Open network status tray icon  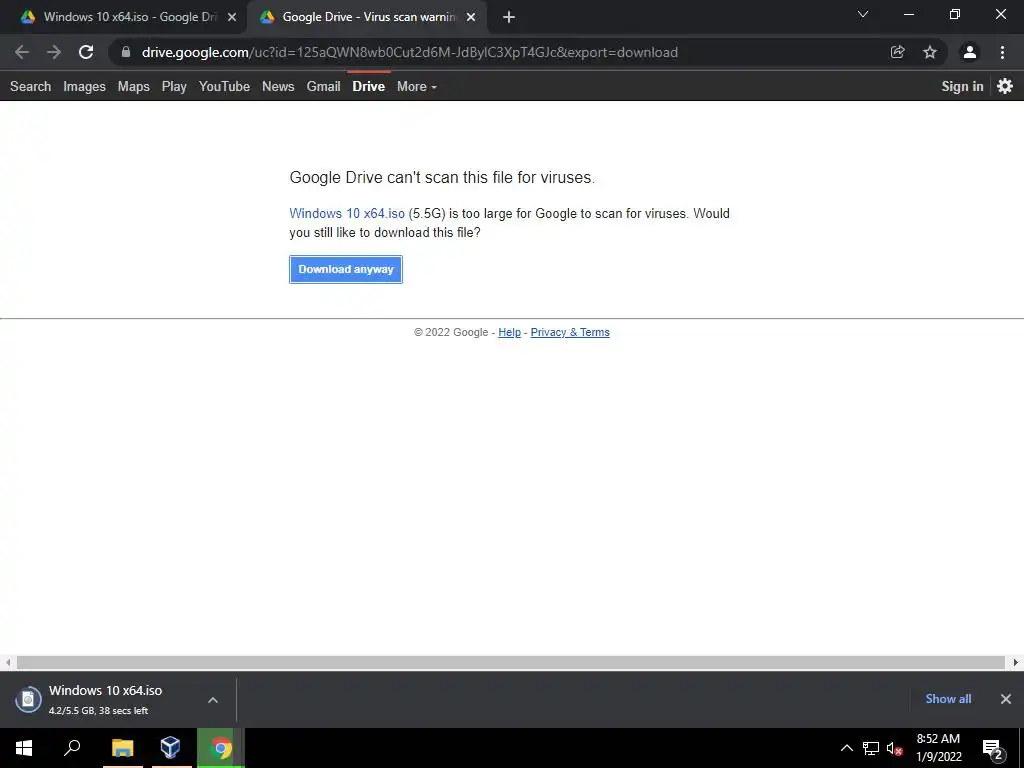(871, 748)
